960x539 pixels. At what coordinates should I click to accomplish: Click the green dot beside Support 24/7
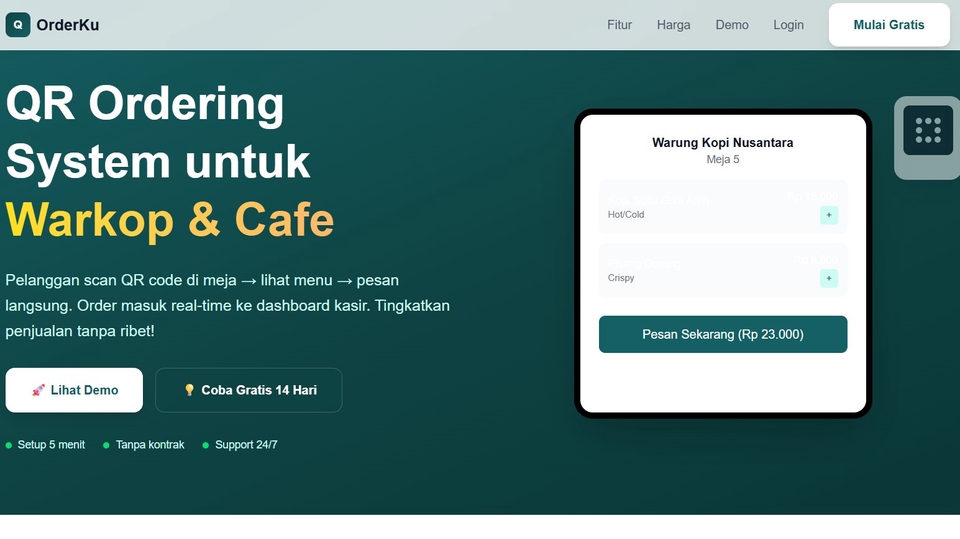(206, 445)
